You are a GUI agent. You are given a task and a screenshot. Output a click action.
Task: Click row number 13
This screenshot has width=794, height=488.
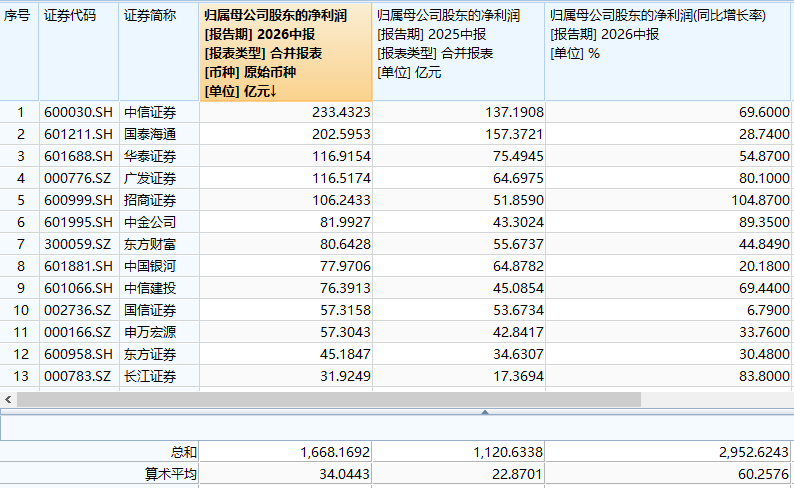(21, 376)
